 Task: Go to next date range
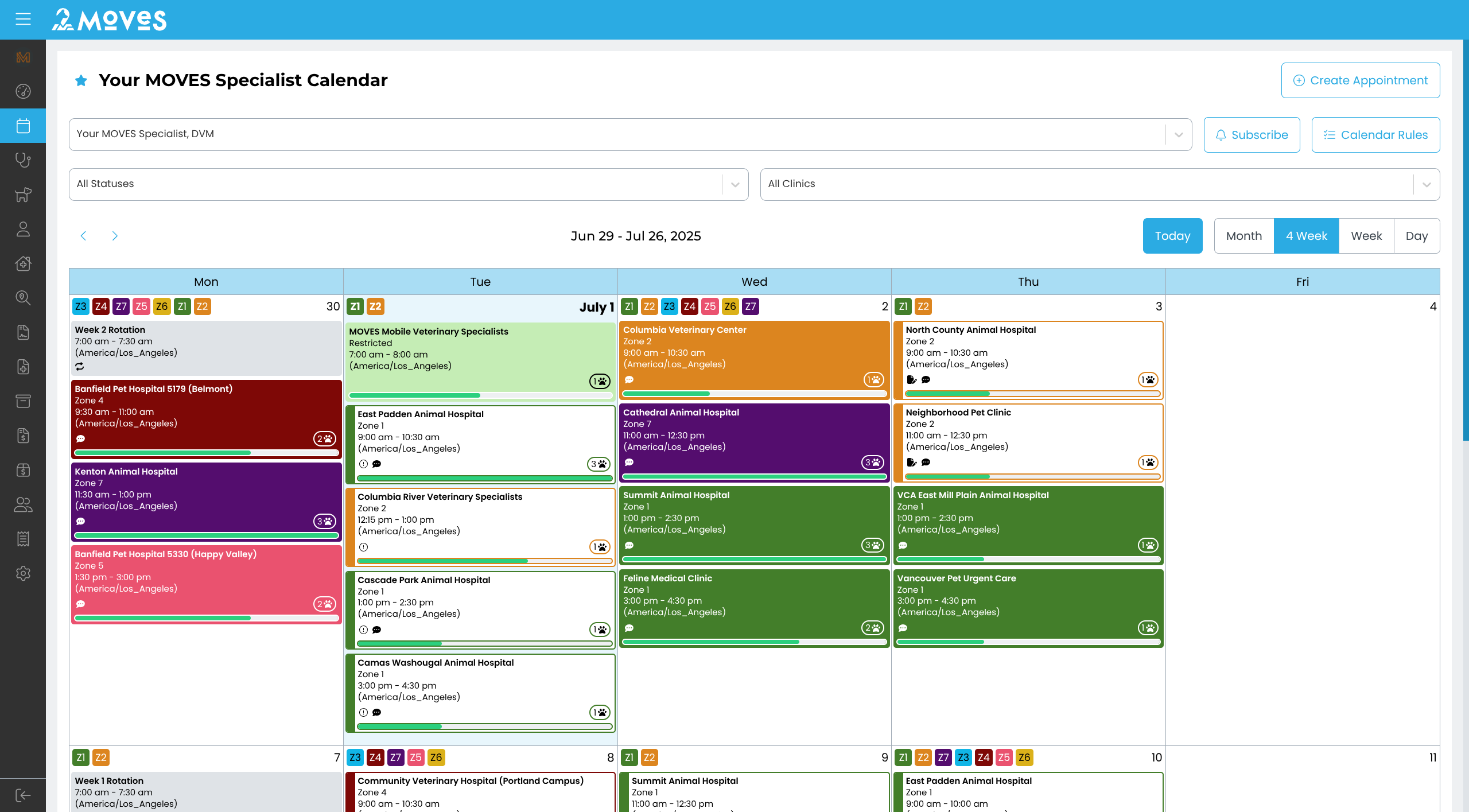point(115,236)
